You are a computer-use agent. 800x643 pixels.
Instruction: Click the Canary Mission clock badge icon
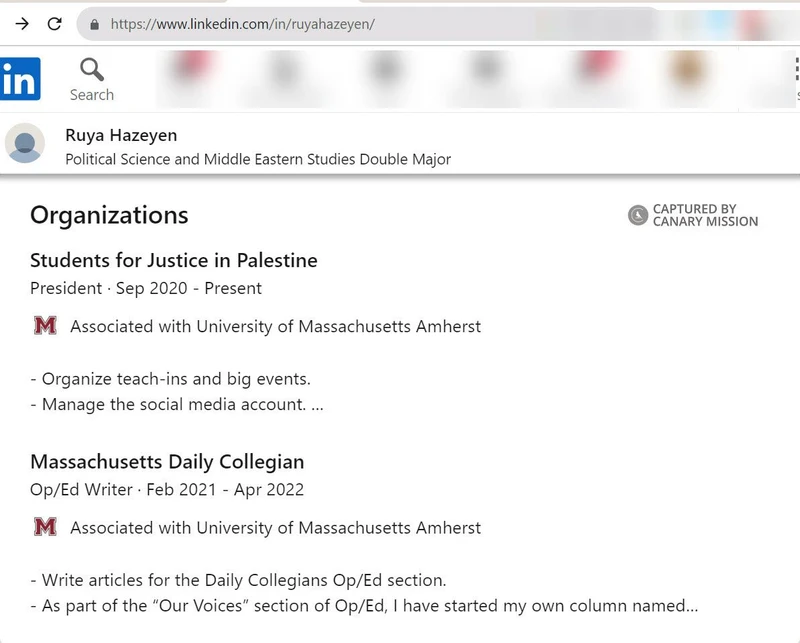(x=636, y=216)
